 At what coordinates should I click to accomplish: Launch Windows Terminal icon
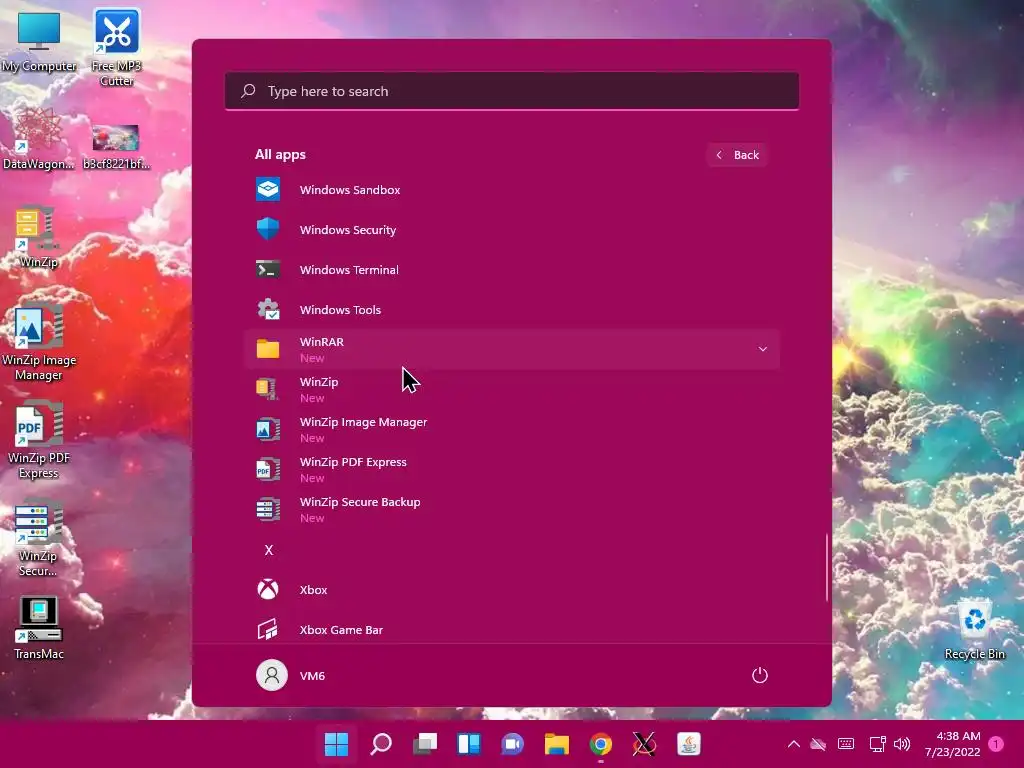coord(268,270)
